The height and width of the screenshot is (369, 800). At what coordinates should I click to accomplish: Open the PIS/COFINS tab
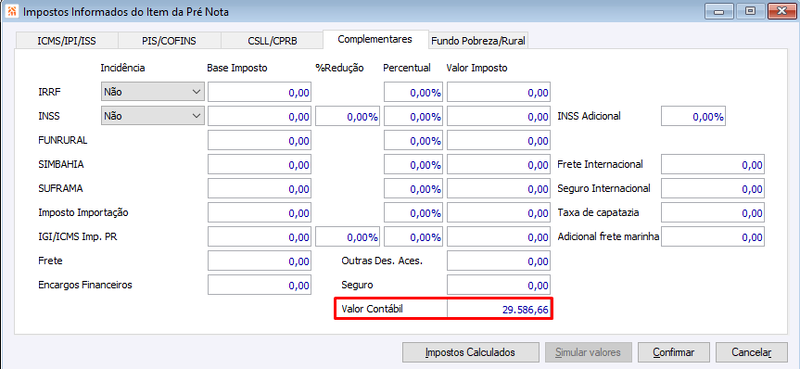[x=169, y=41]
